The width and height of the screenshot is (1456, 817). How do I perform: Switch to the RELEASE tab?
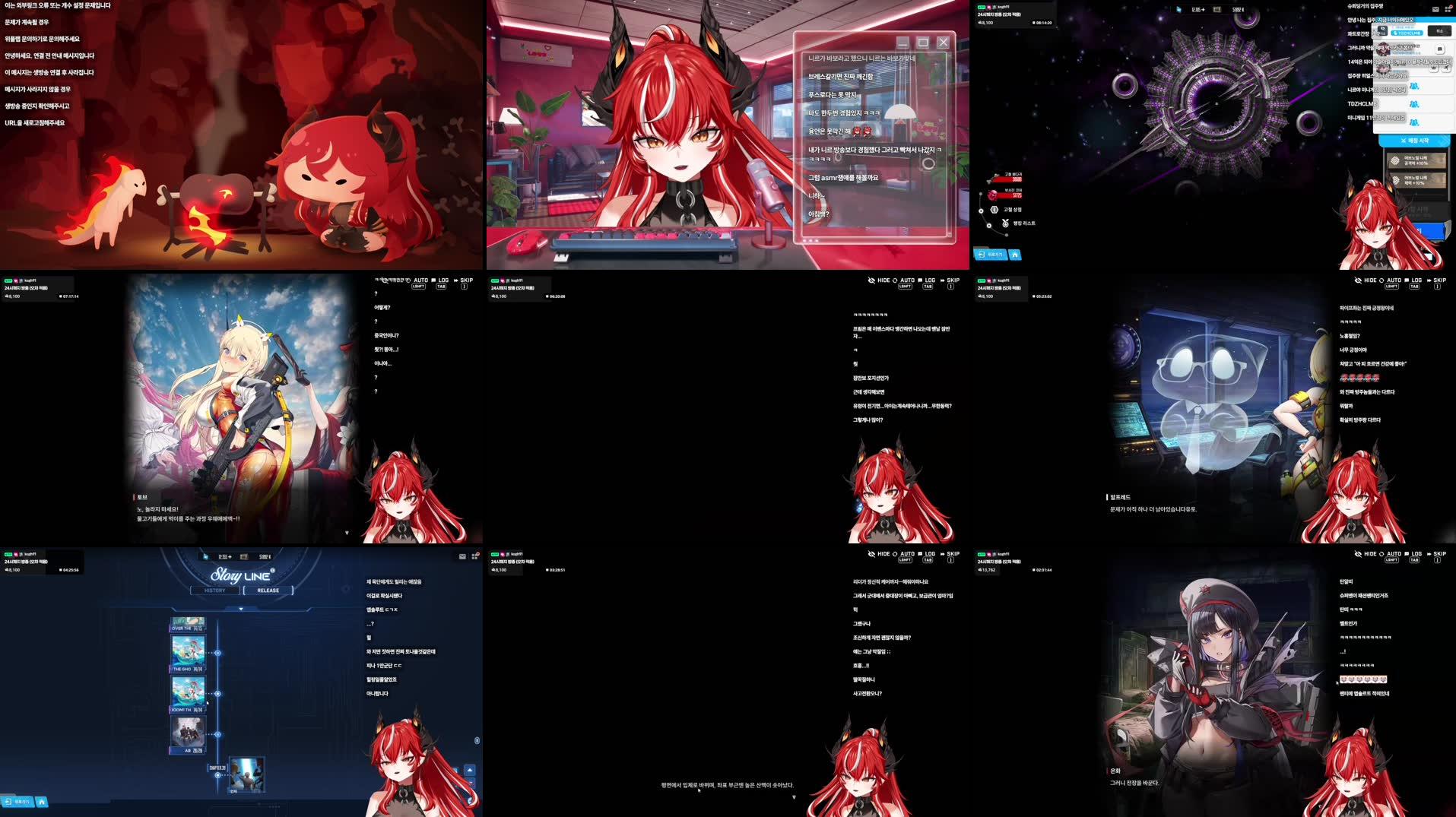[x=268, y=591]
